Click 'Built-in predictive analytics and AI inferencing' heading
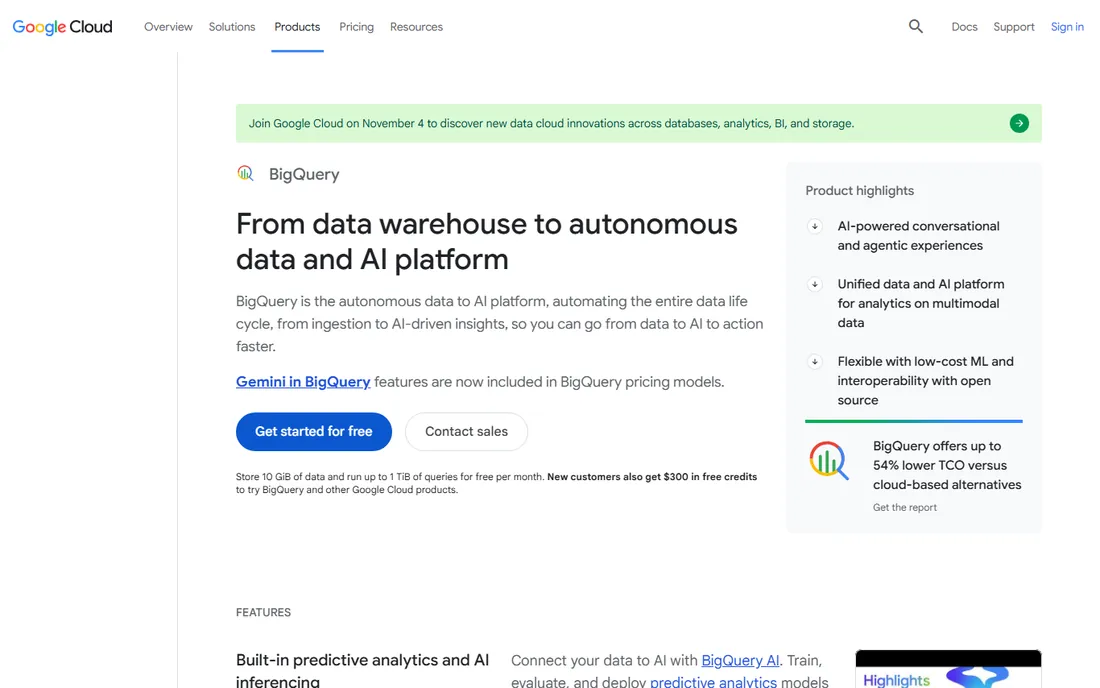1100x688 pixels. pyautogui.click(x=362, y=670)
